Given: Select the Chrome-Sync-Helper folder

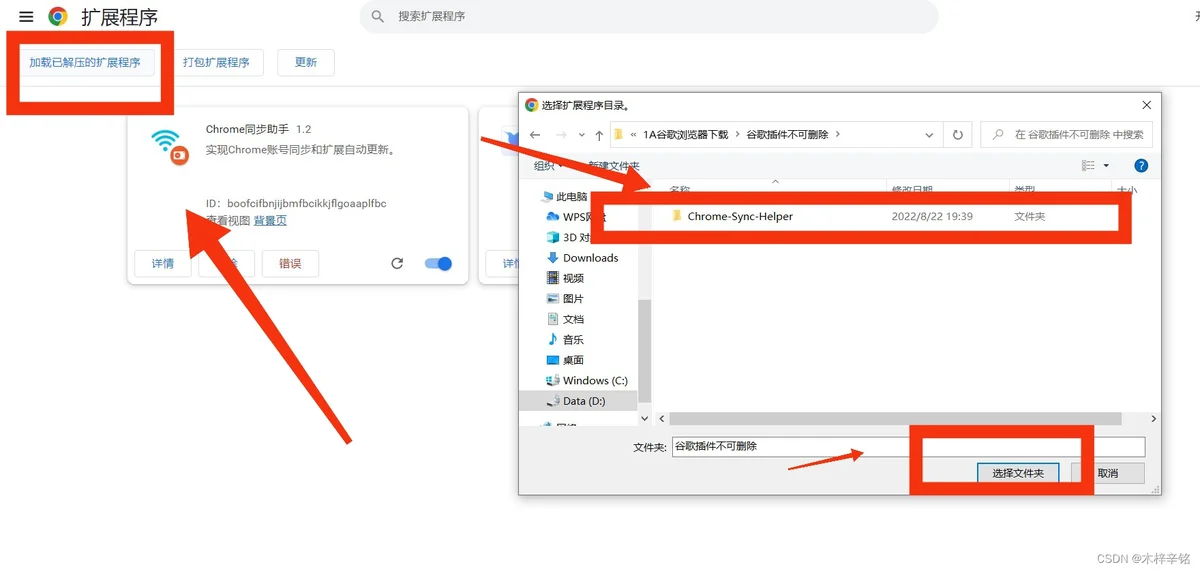Looking at the screenshot, I should pos(740,216).
